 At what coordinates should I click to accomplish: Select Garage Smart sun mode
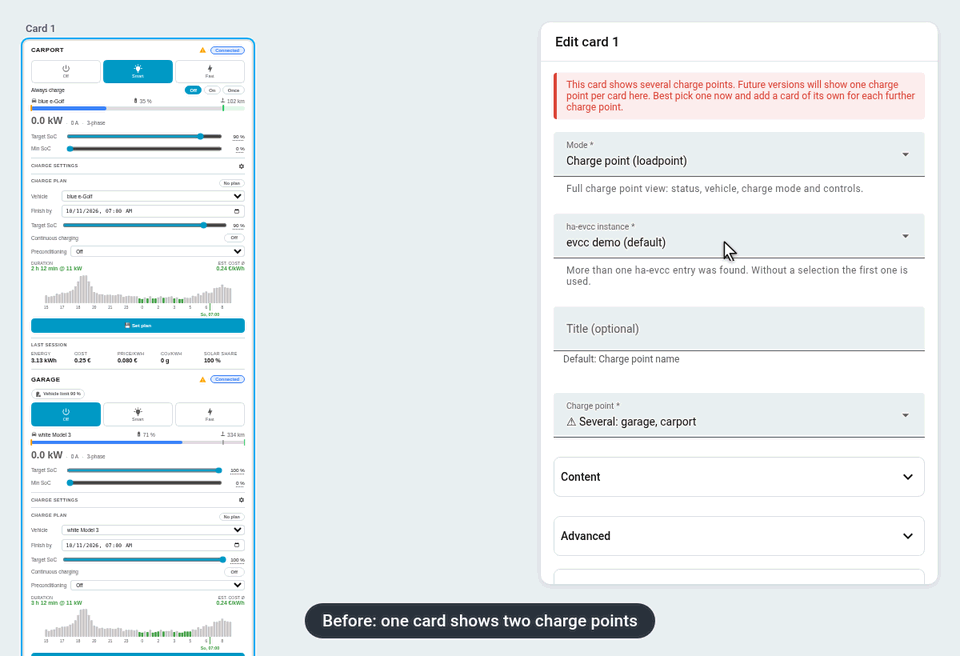pyautogui.click(x=138, y=415)
